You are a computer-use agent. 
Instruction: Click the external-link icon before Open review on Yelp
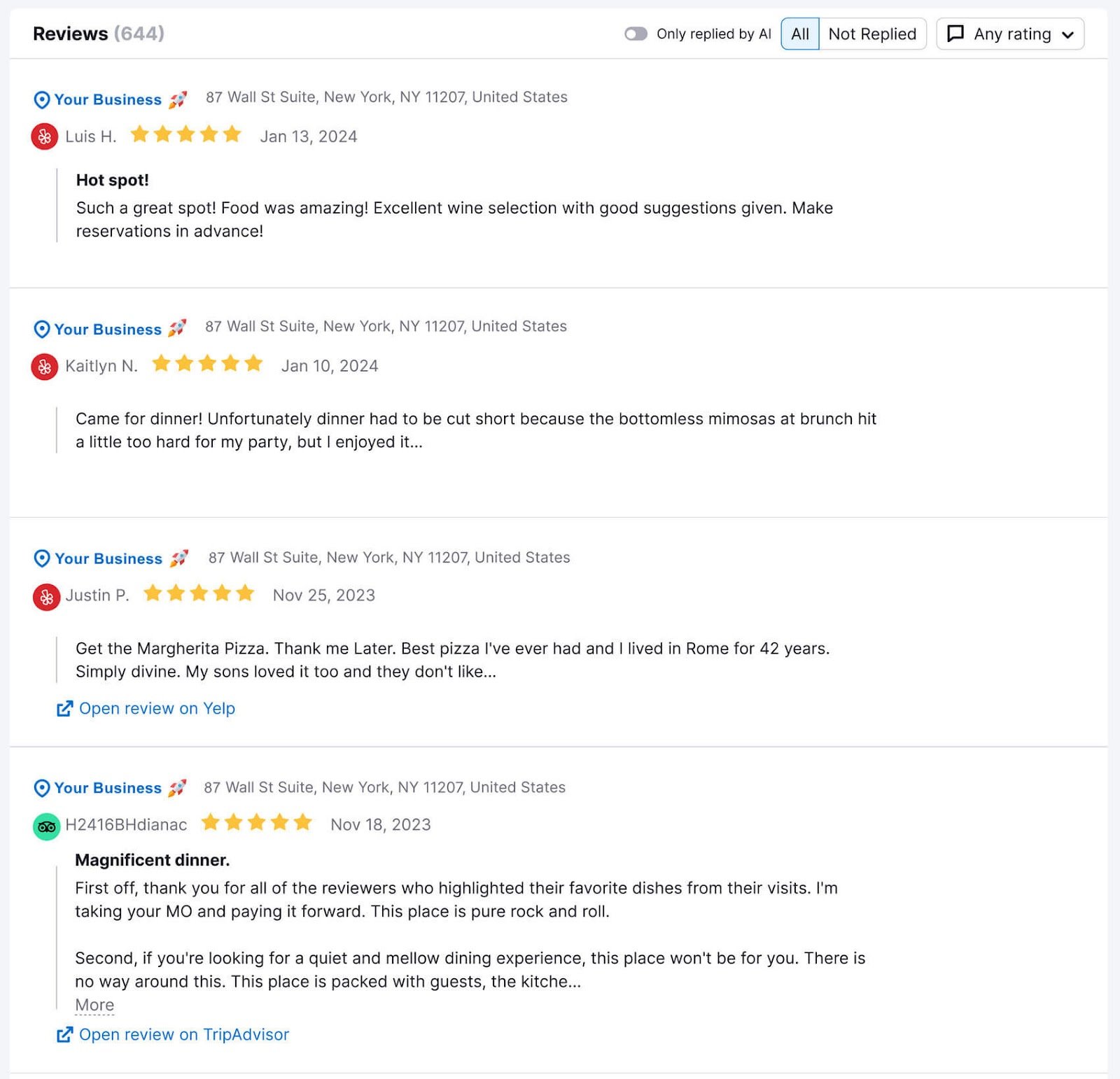pos(64,708)
